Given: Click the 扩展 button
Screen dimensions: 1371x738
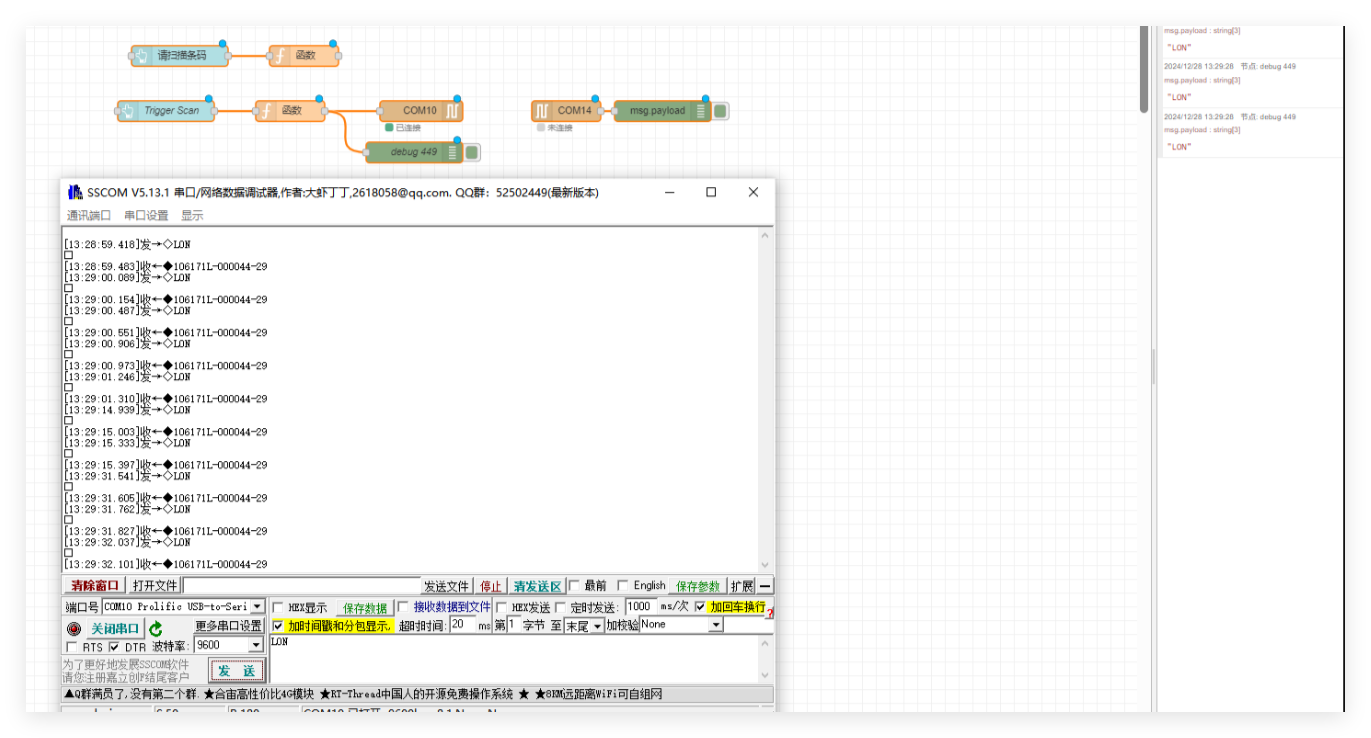Looking at the screenshot, I should tap(741, 586).
